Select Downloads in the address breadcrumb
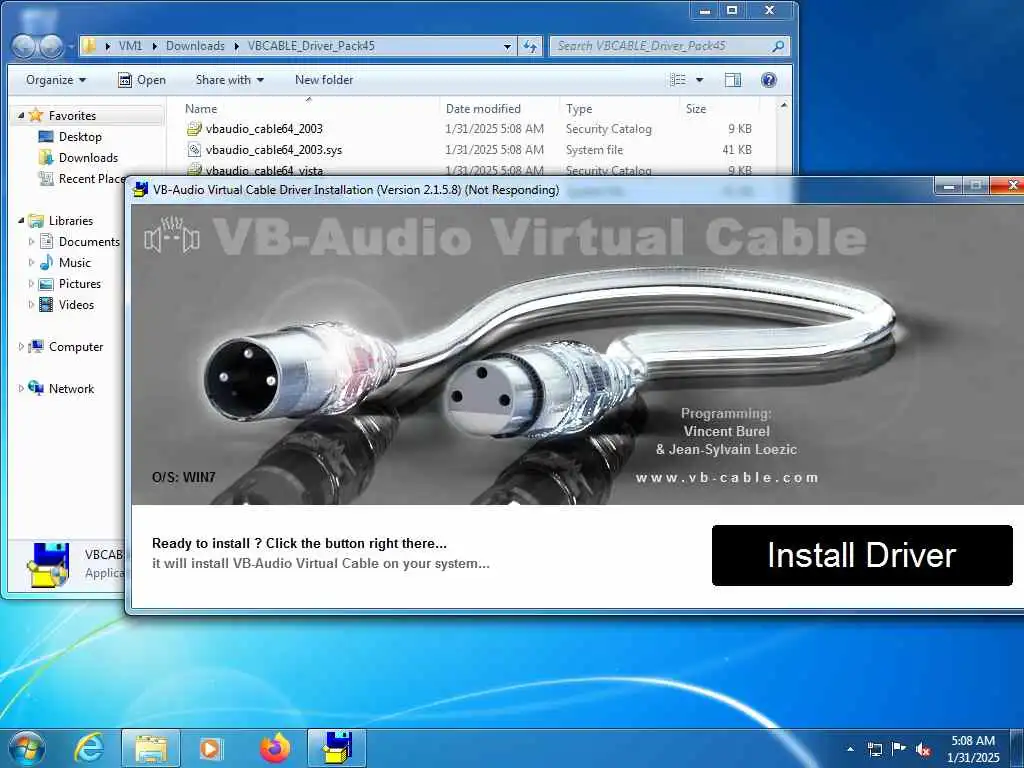 point(195,46)
